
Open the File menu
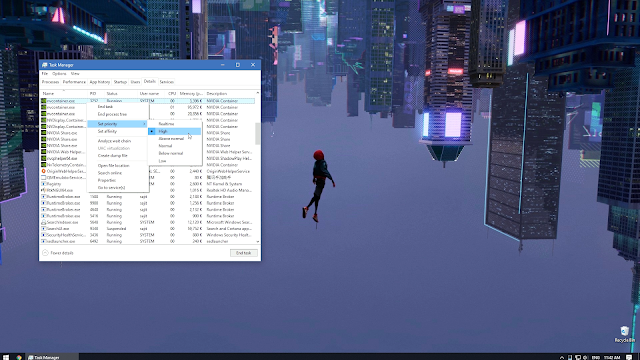(44, 74)
